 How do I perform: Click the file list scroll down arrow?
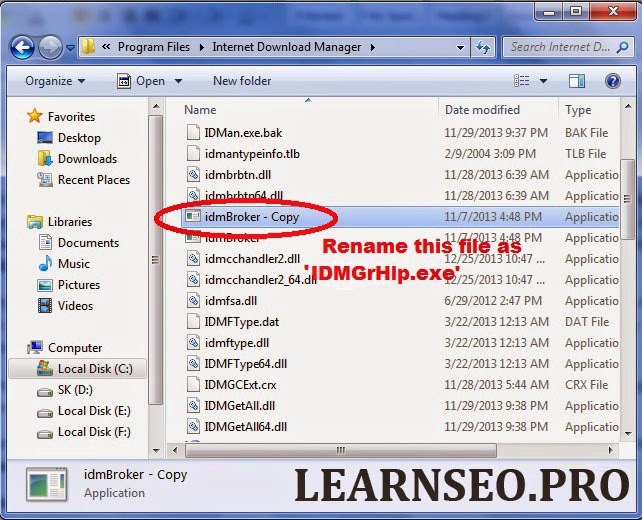(x=628, y=434)
